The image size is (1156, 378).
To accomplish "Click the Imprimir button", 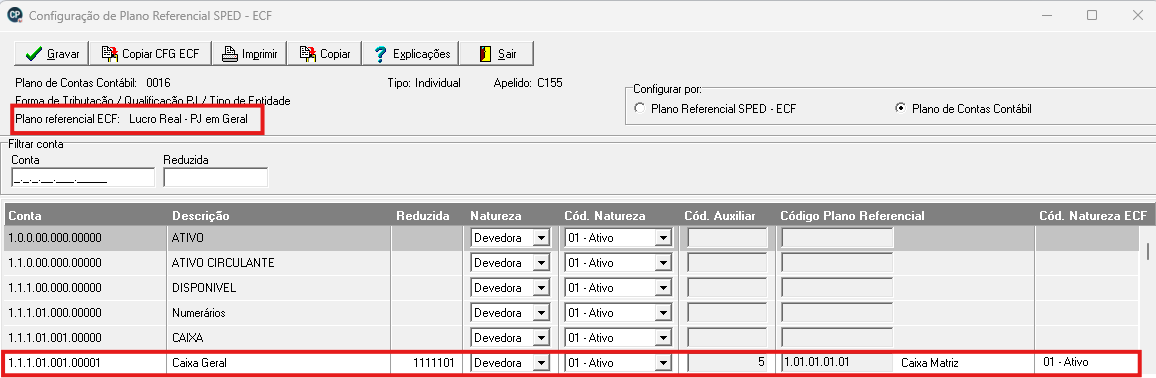I will click(x=249, y=53).
